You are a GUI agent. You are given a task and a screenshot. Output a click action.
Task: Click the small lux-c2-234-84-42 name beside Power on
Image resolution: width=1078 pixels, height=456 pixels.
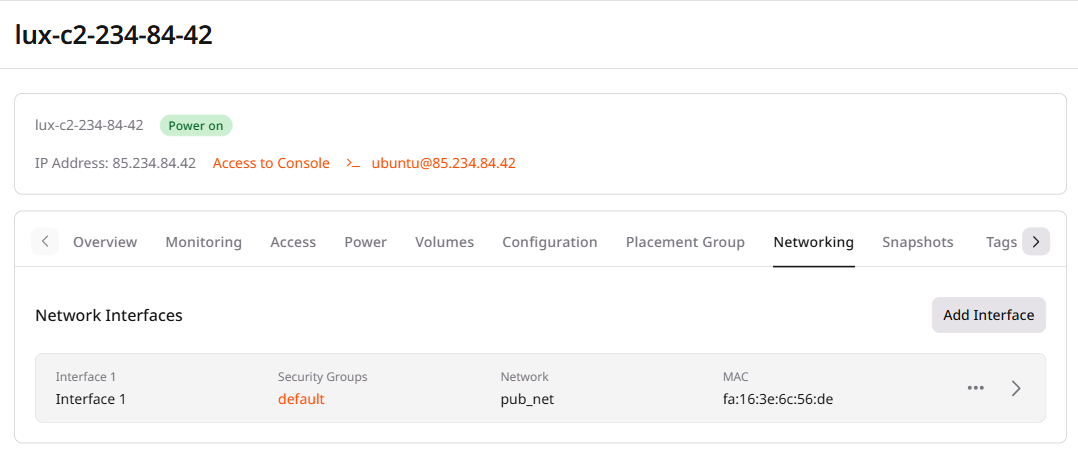(x=89, y=126)
